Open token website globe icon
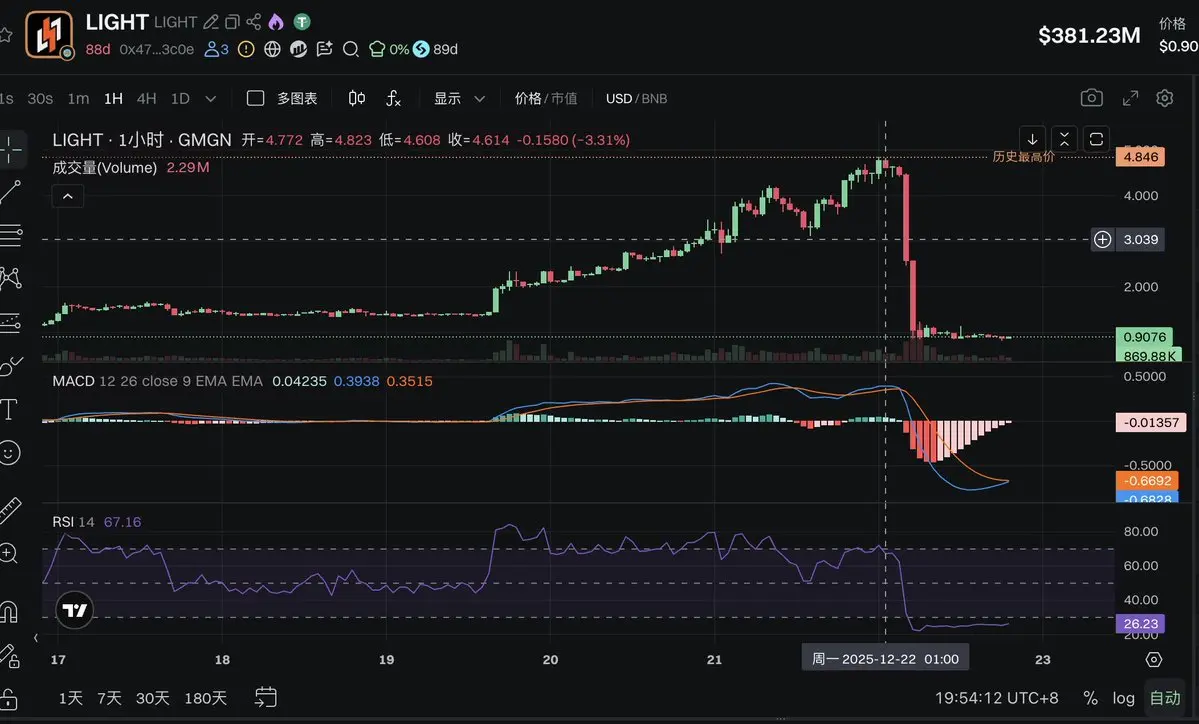Image resolution: width=1199 pixels, height=724 pixels. [272, 50]
